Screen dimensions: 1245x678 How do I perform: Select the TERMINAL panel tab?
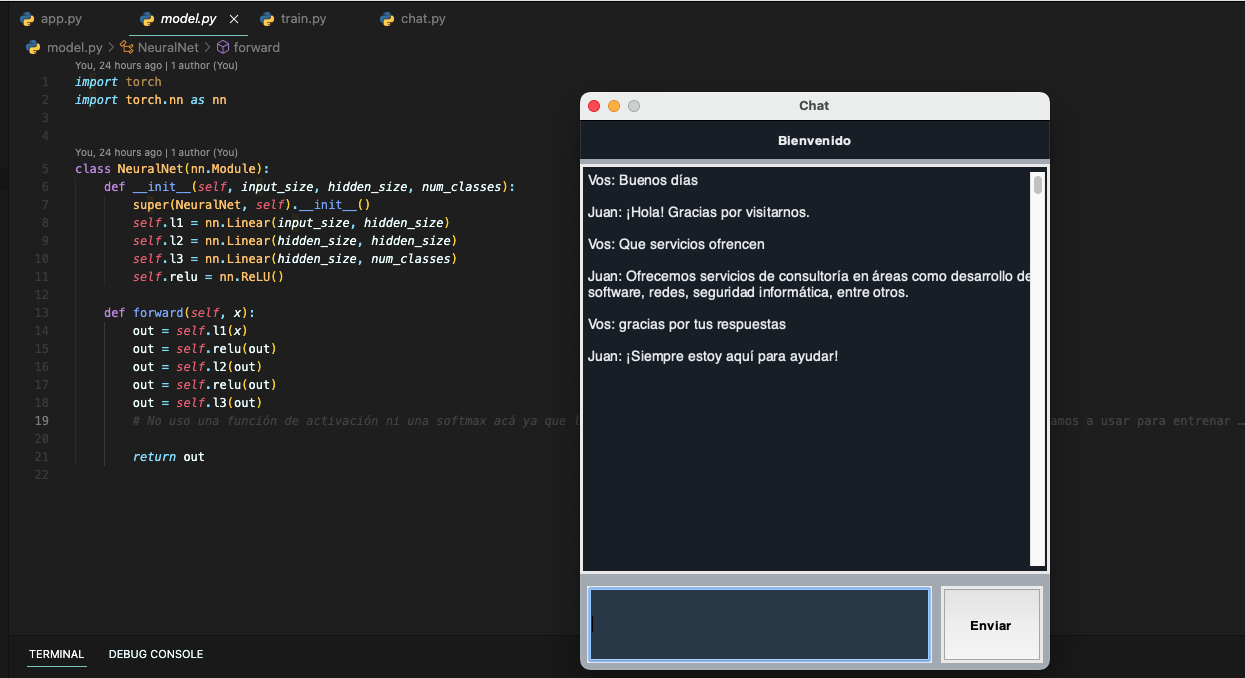click(x=57, y=654)
